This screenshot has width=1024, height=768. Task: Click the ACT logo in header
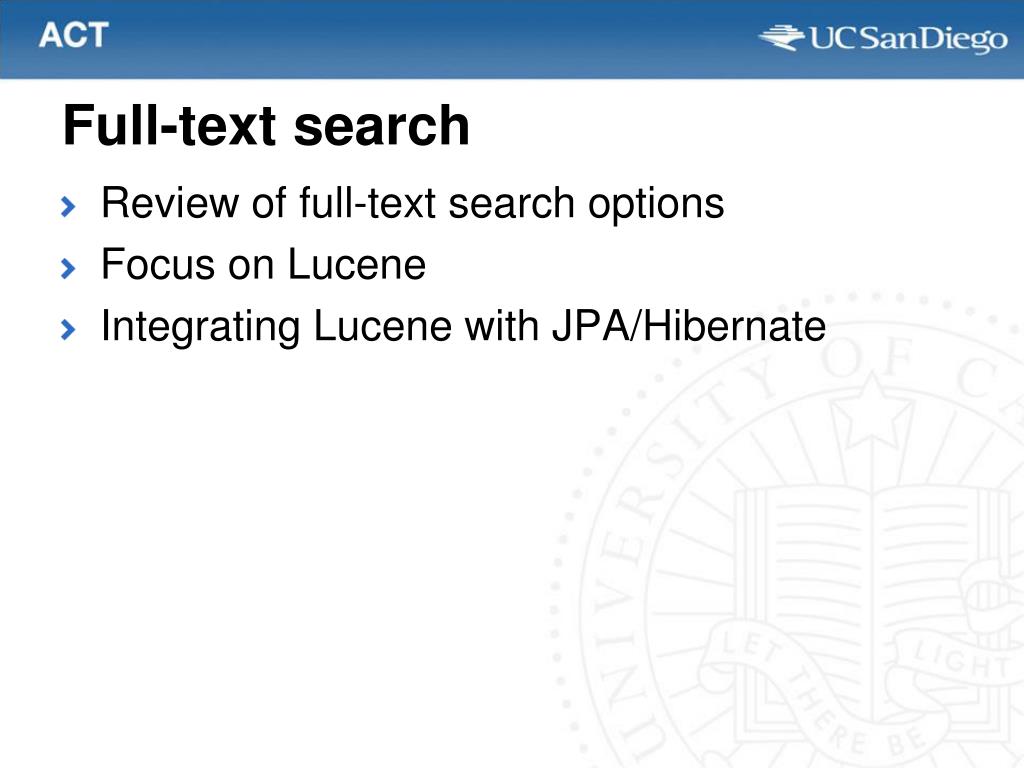click(73, 35)
